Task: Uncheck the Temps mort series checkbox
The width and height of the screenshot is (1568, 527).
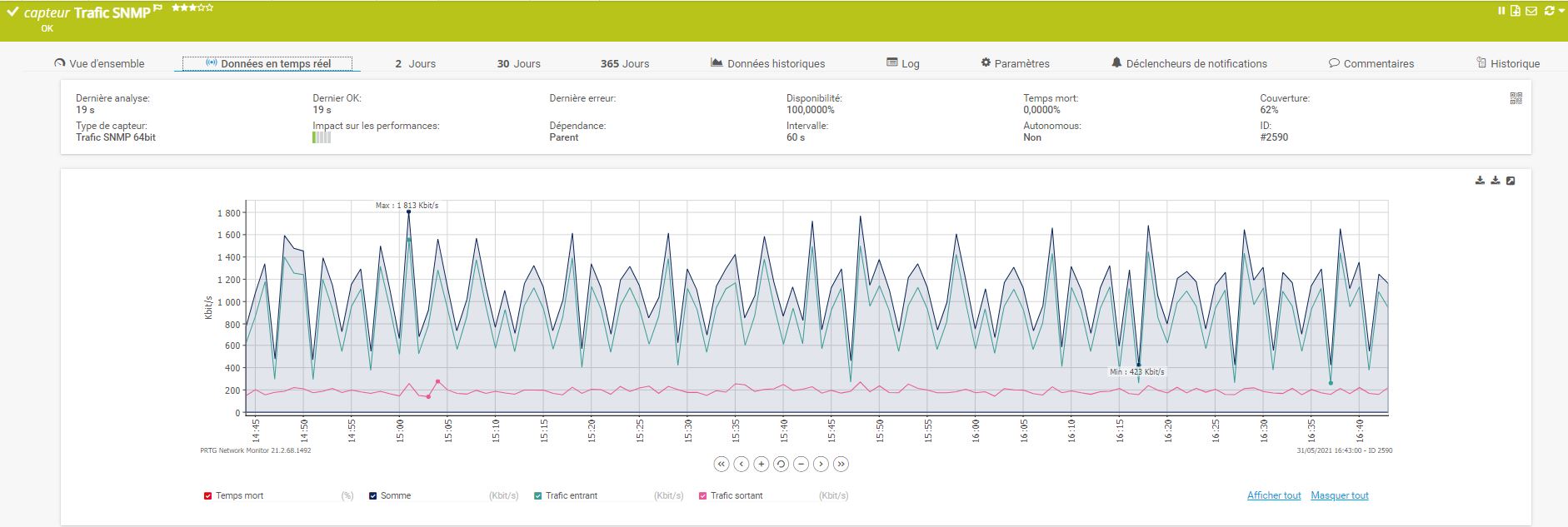Action: (208, 496)
